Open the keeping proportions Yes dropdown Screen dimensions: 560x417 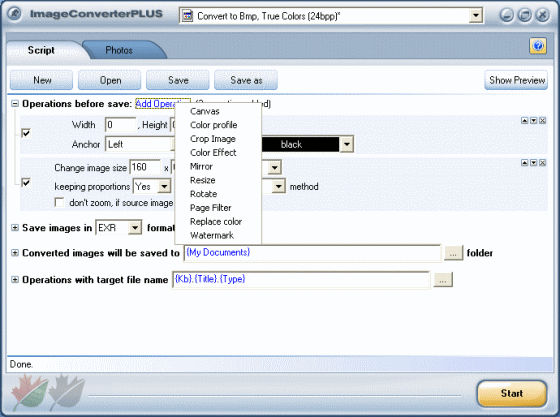tap(164, 186)
